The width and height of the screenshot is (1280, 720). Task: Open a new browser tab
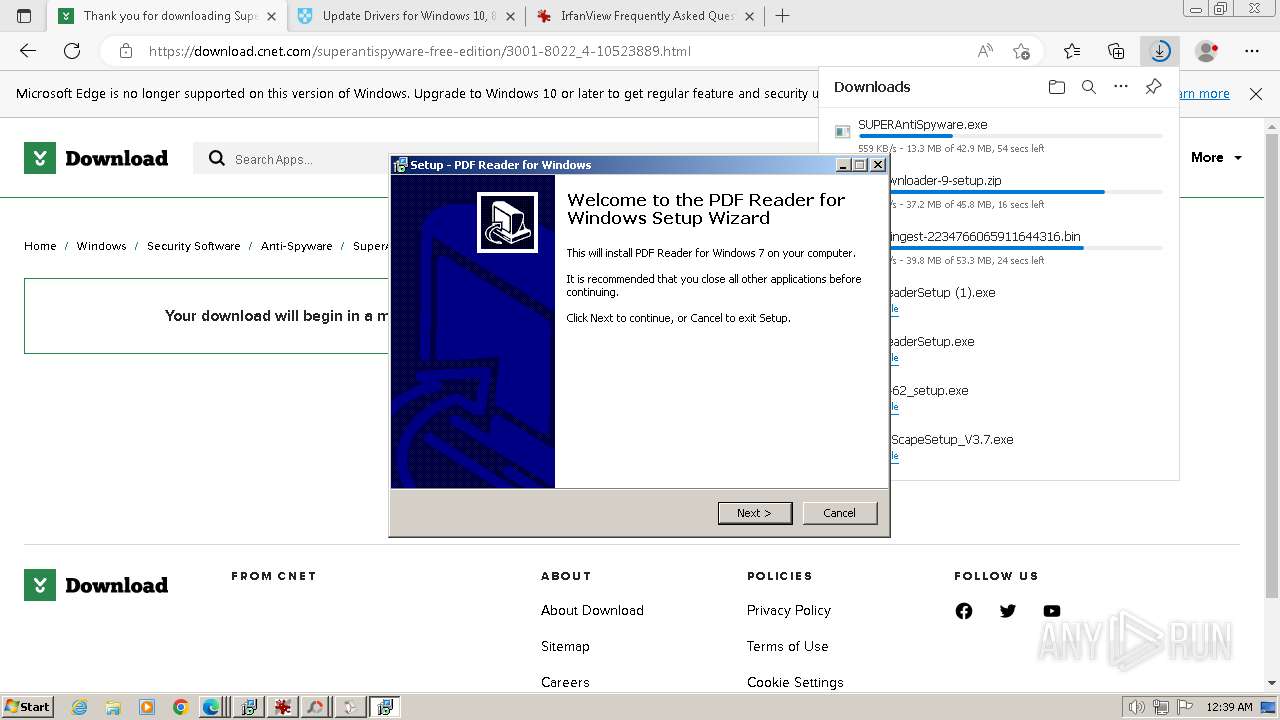tap(782, 16)
